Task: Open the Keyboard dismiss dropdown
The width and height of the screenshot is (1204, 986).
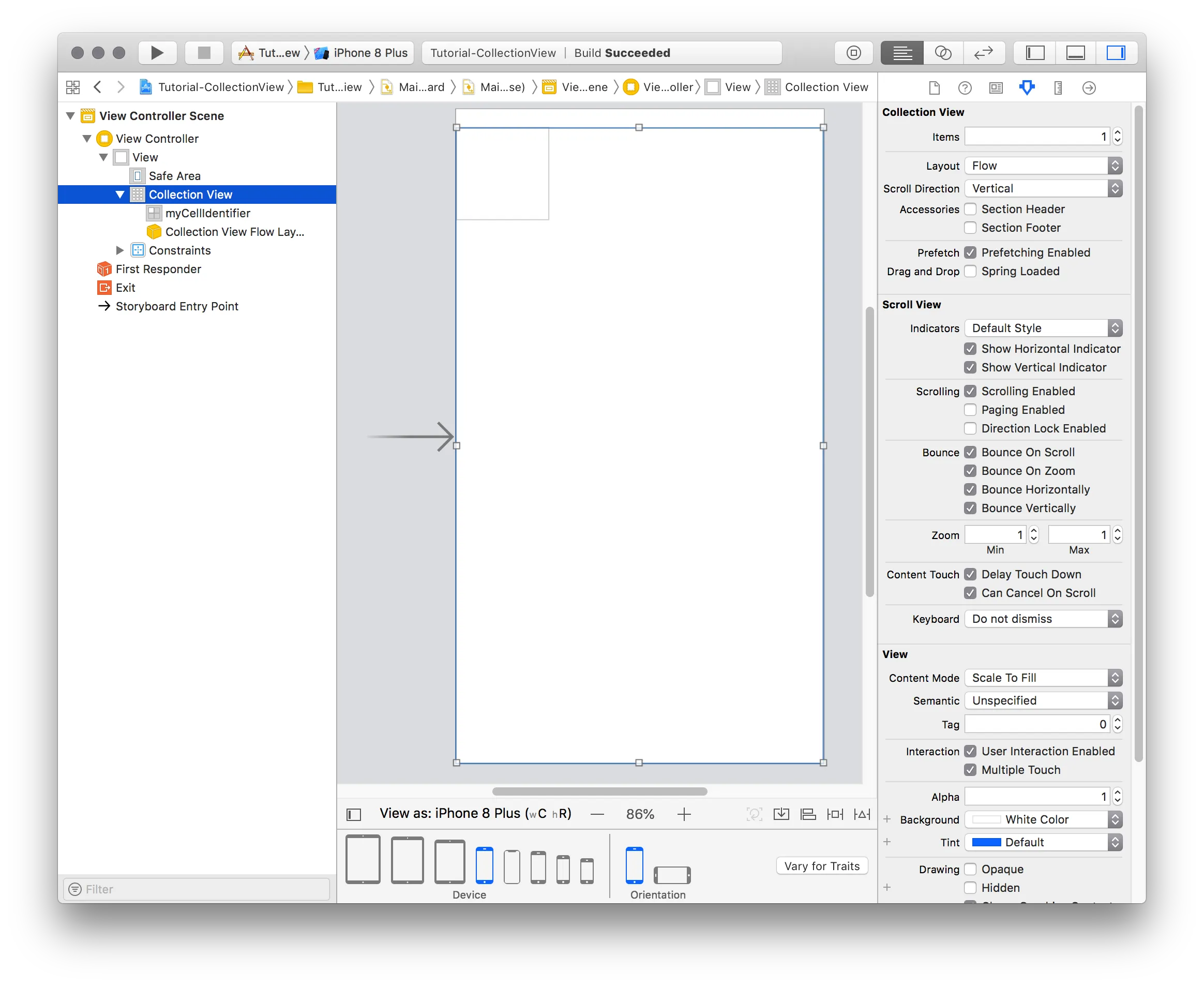Action: [x=1043, y=619]
